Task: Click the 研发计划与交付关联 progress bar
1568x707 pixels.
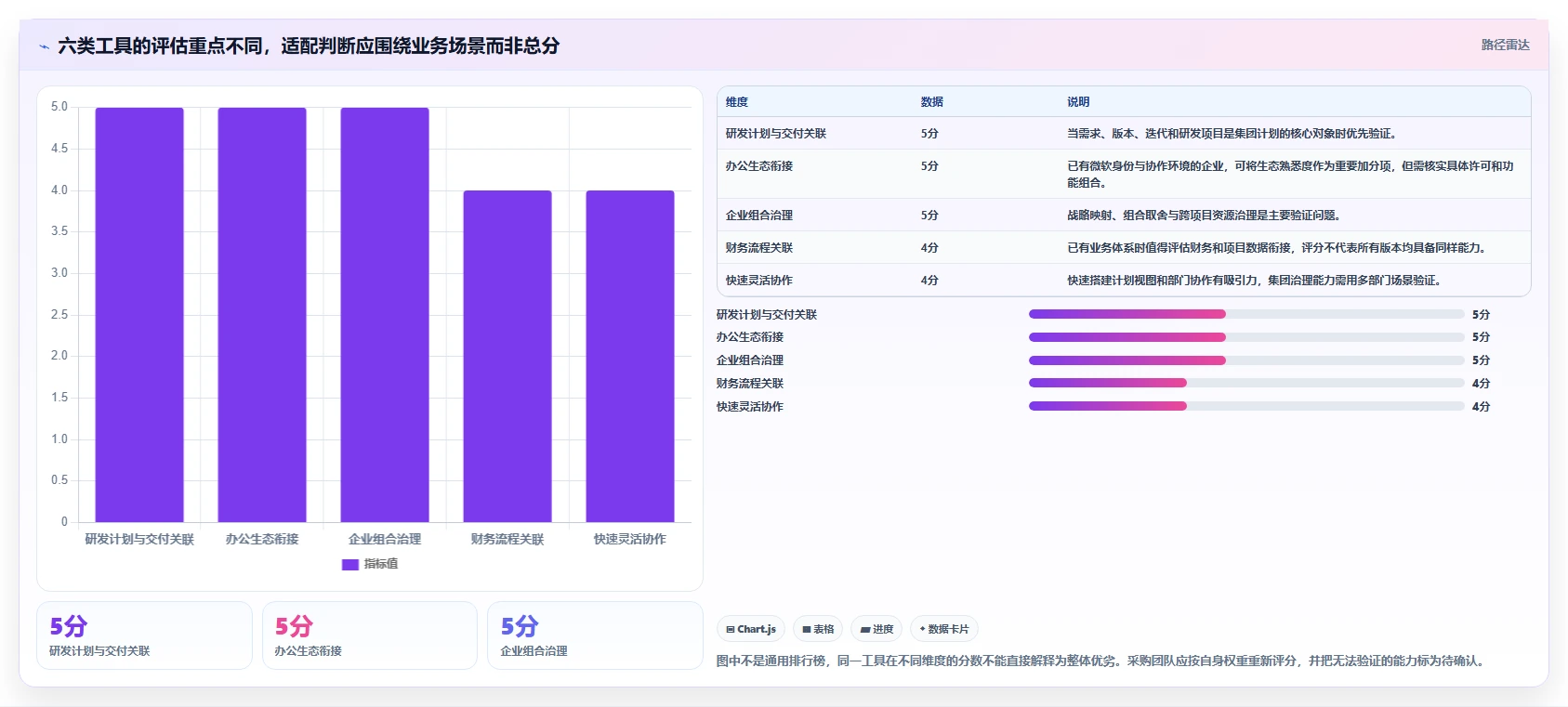Action: click(1246, 314)
